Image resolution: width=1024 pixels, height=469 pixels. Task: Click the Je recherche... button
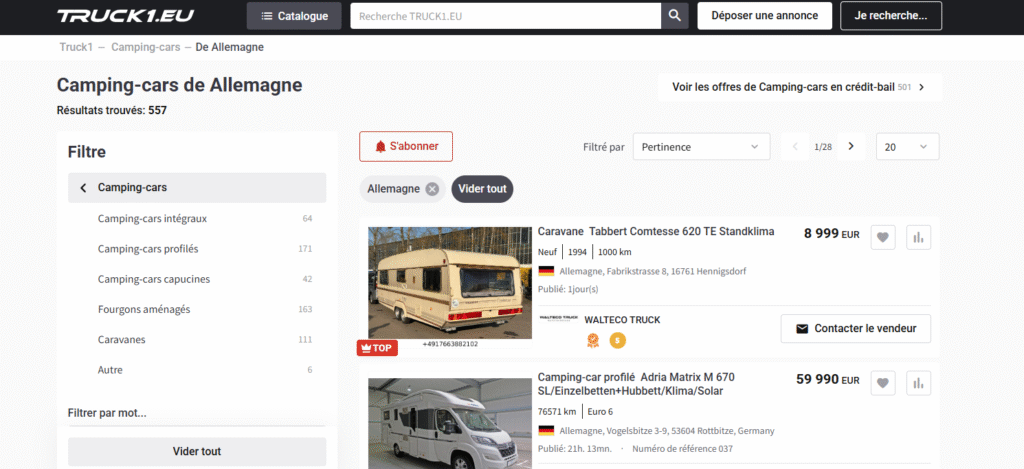click(891, 16)
